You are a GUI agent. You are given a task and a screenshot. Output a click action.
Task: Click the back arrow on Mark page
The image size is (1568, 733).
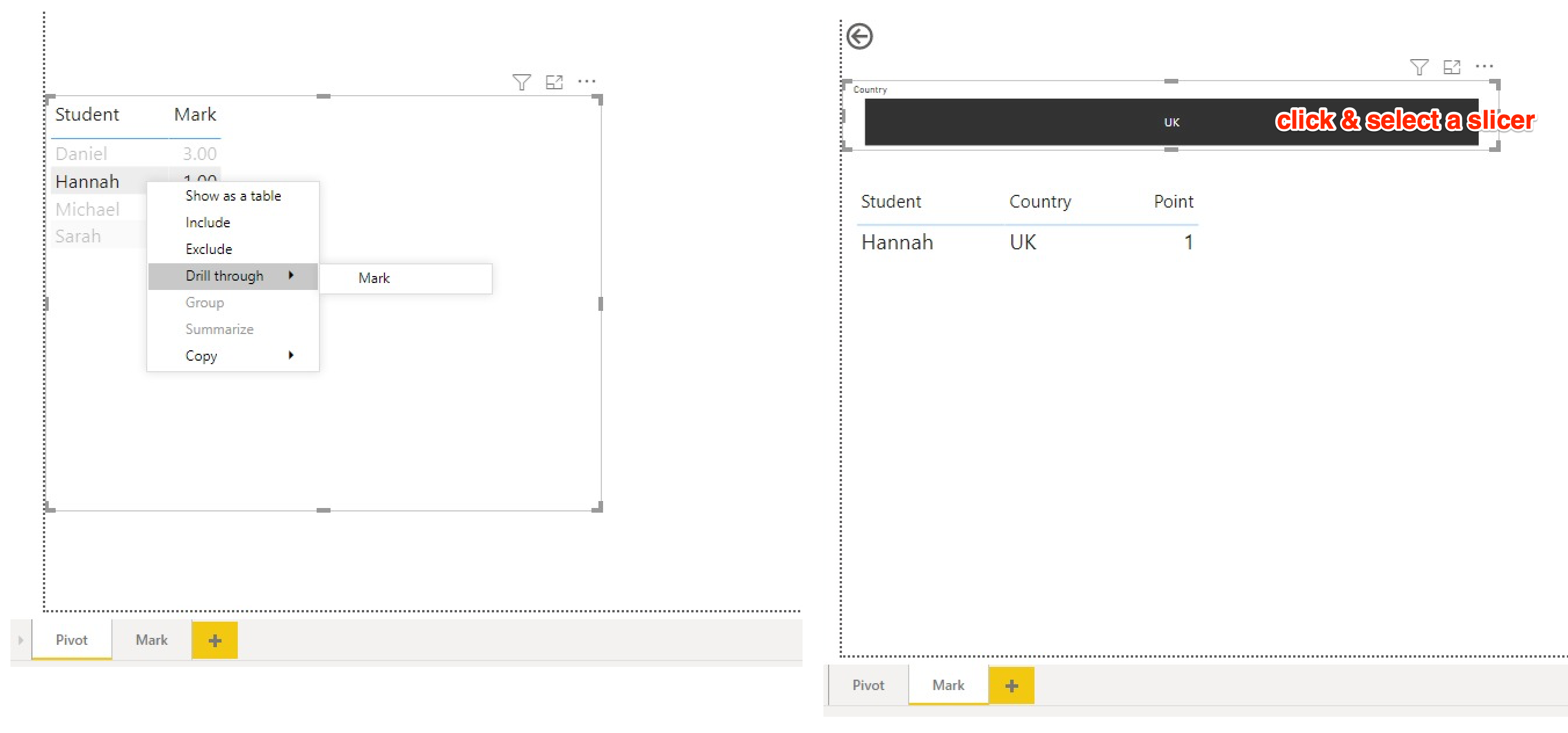click(859, 37)
